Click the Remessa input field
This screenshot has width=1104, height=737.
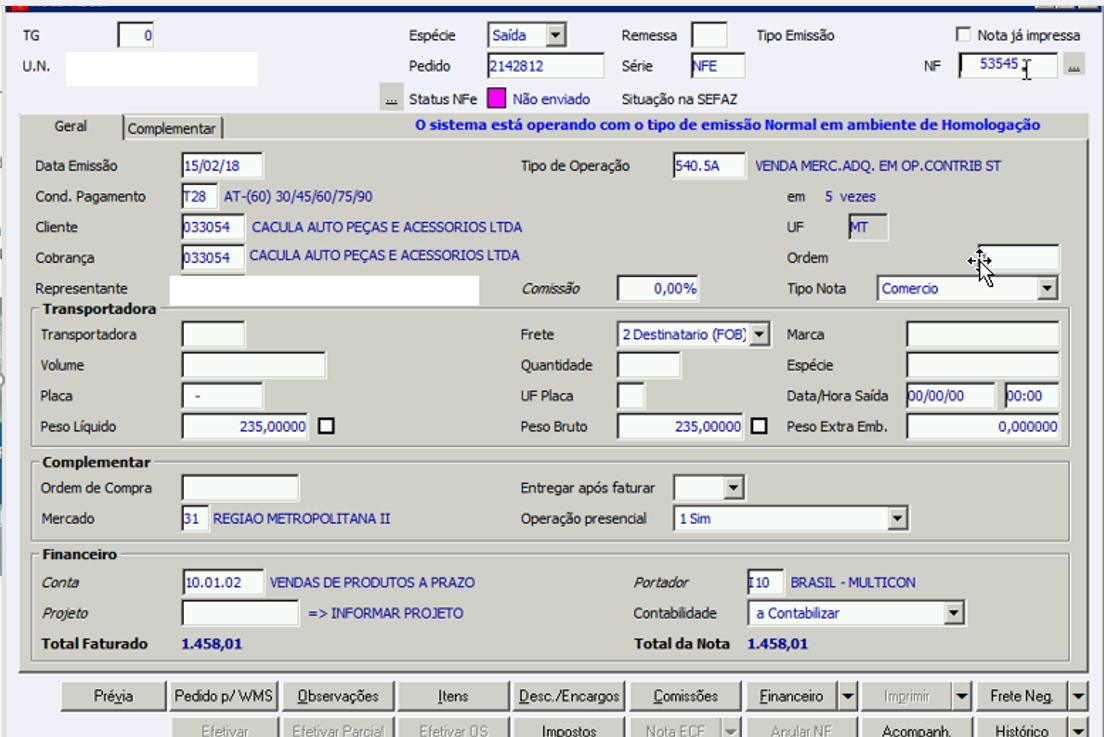click(708, 35)
